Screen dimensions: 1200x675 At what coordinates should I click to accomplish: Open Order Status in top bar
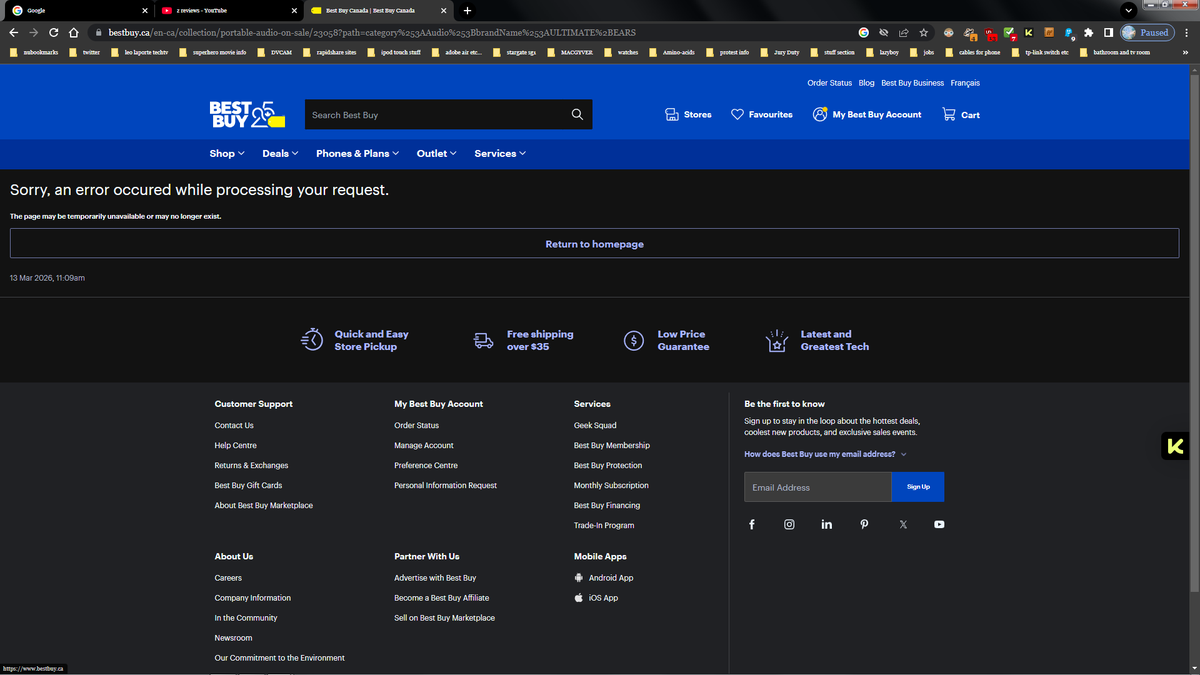(x=830, y=83)
